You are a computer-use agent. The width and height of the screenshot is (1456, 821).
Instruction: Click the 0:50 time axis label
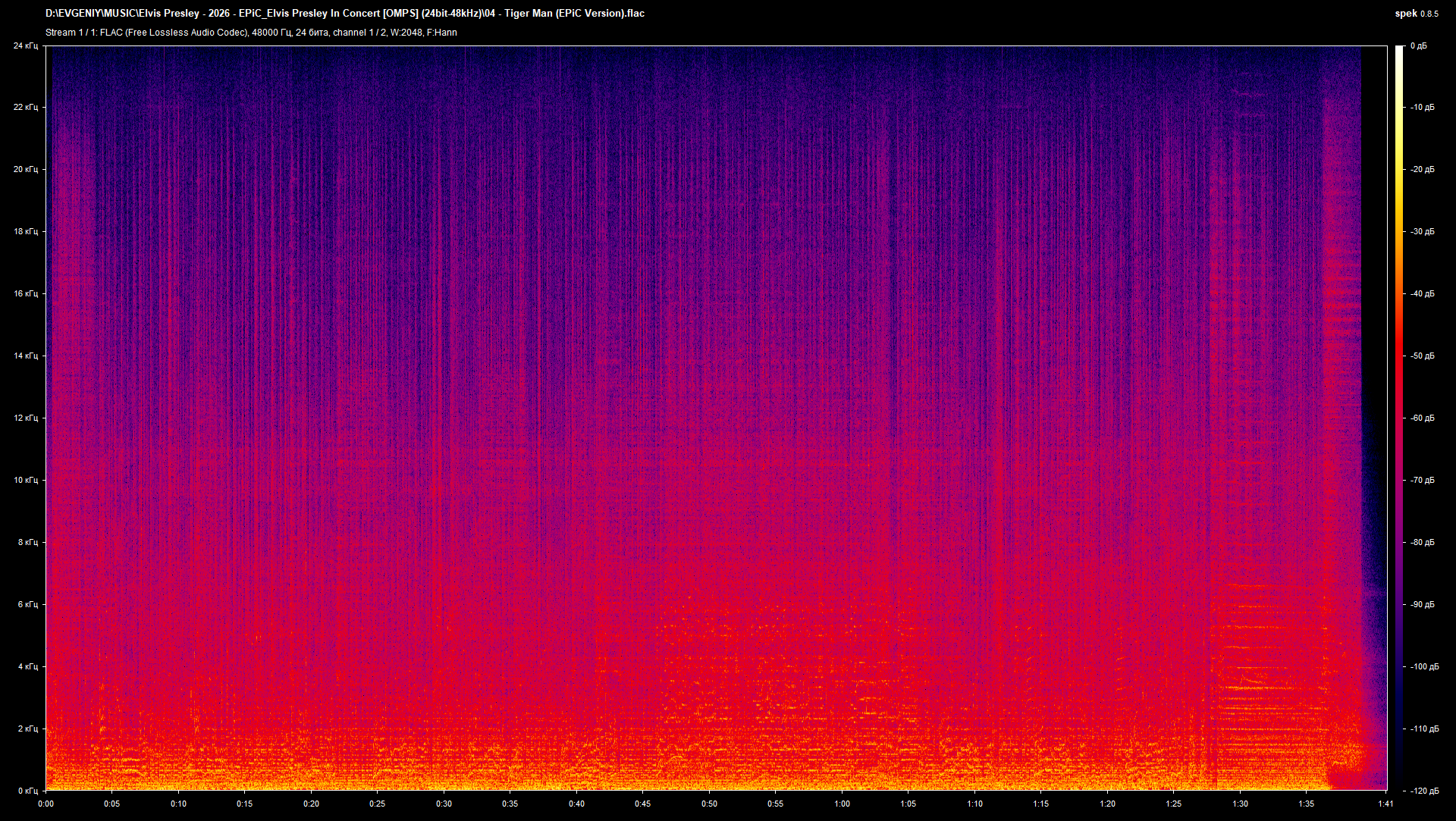tap(709, 804)
